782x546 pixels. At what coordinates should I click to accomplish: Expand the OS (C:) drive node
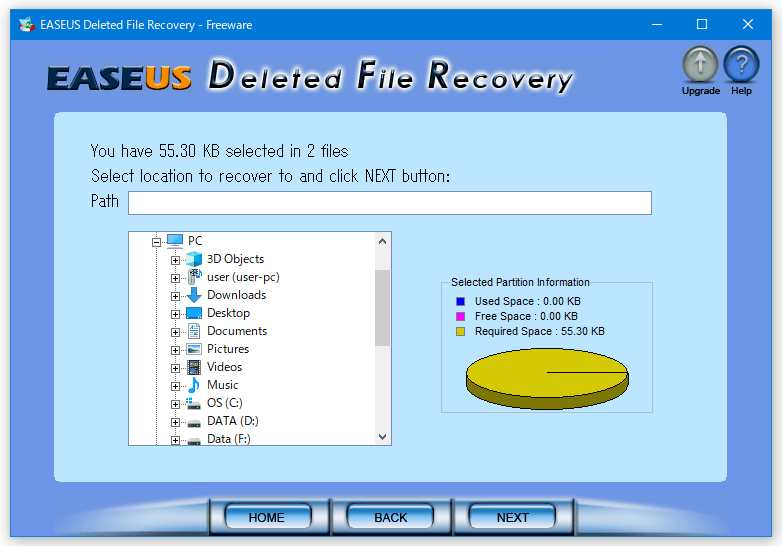point(175,404)
